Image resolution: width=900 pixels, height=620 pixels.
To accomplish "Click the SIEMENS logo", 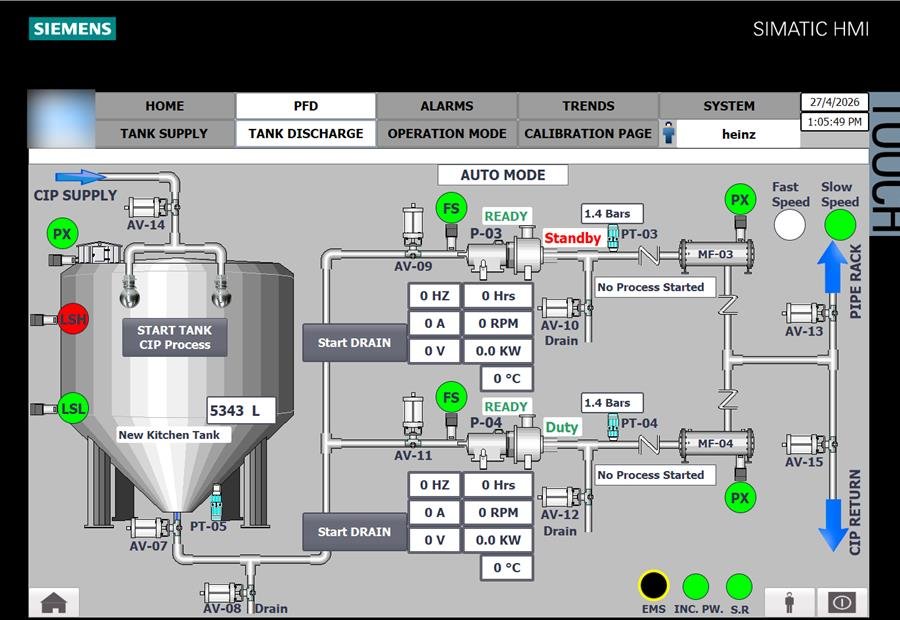I will (72, 29).
